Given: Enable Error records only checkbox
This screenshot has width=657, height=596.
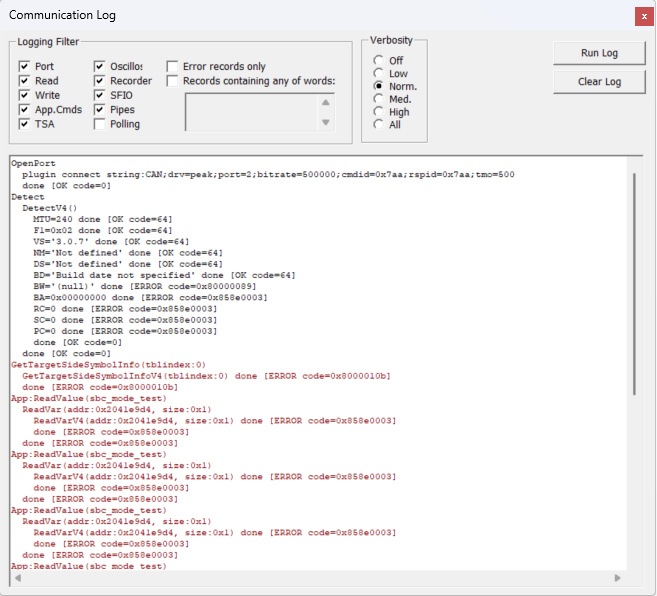Looking at the screenshot, I should [172, 66].
